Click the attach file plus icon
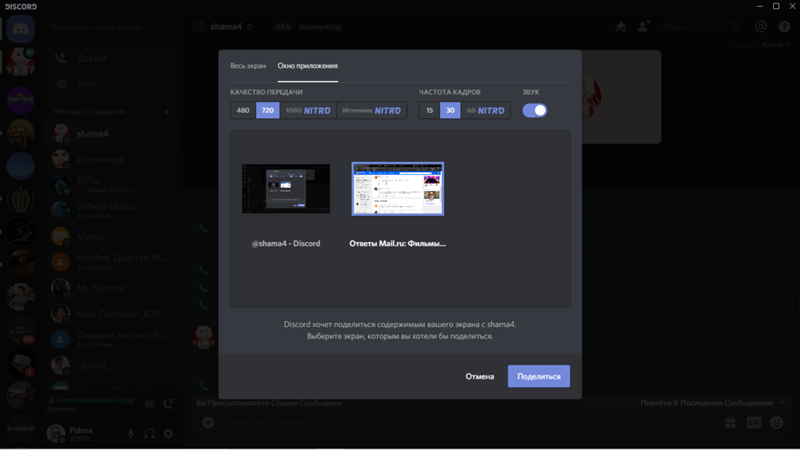Image resolution: width=800 pixels, height=450 pixels. pyautogui.click(x=208, y=422)
